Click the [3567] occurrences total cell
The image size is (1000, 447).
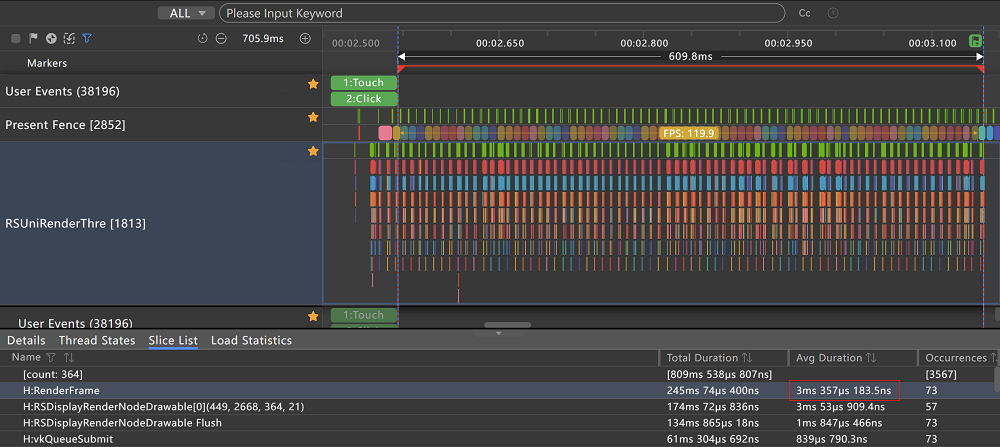tap(942, 374)
